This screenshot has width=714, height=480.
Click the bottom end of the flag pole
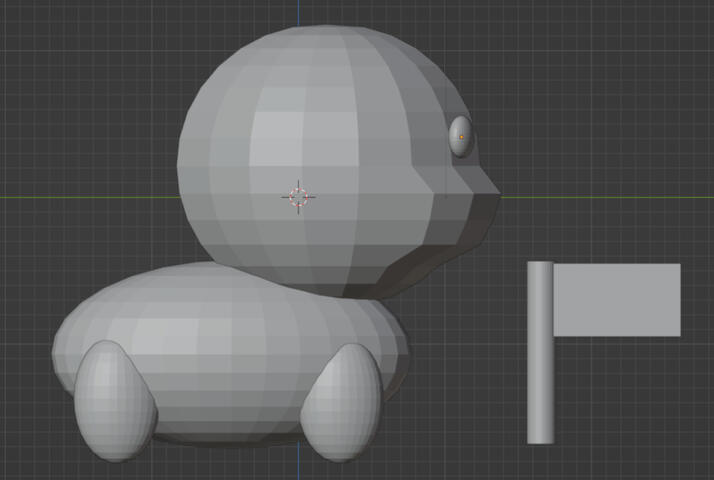pos(540,440)
